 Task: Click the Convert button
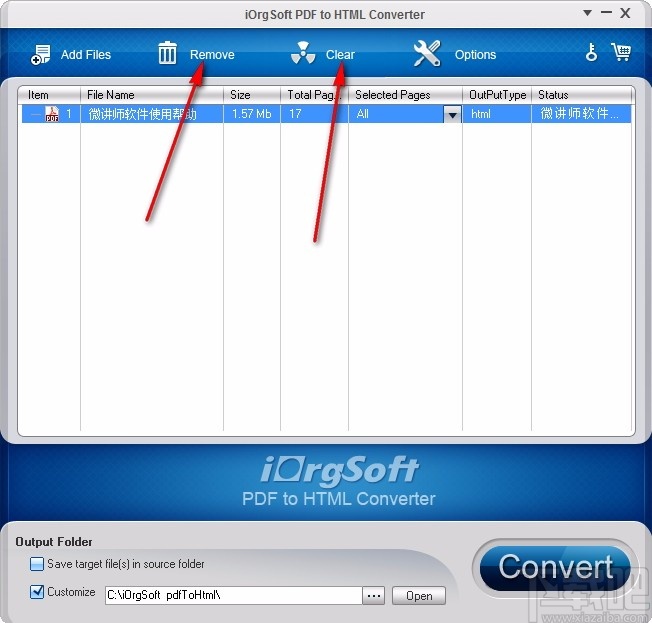[555, 568]
